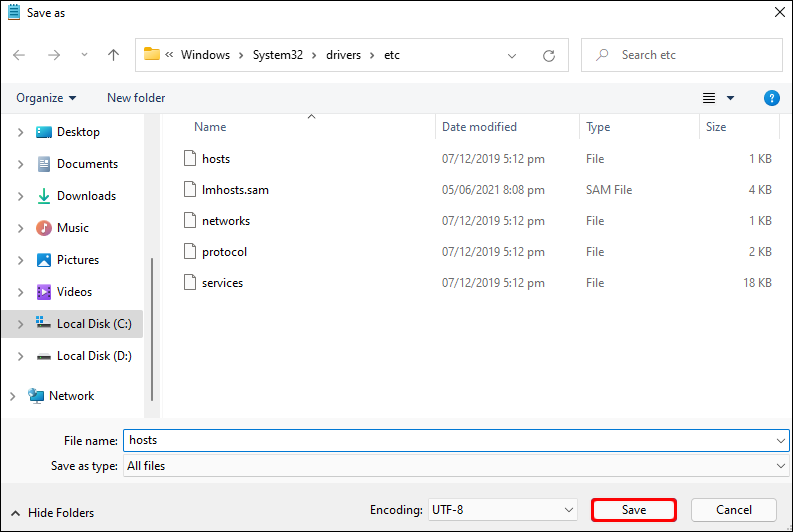Click the Cancel button
This screenshot has width=793, height=532.
pos(734,510)
